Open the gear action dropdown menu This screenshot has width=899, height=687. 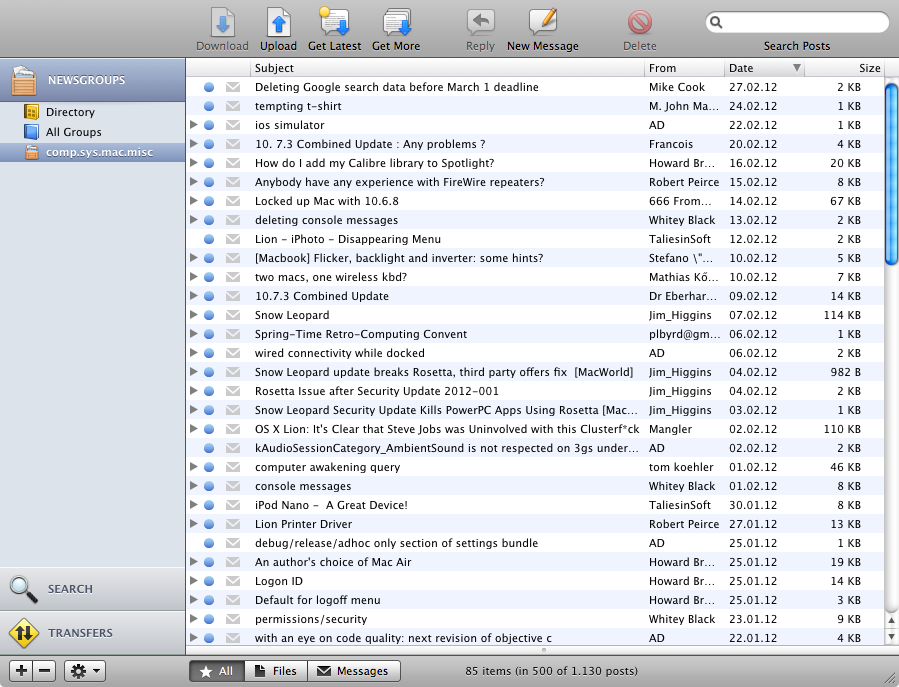(x=84, y=671)
